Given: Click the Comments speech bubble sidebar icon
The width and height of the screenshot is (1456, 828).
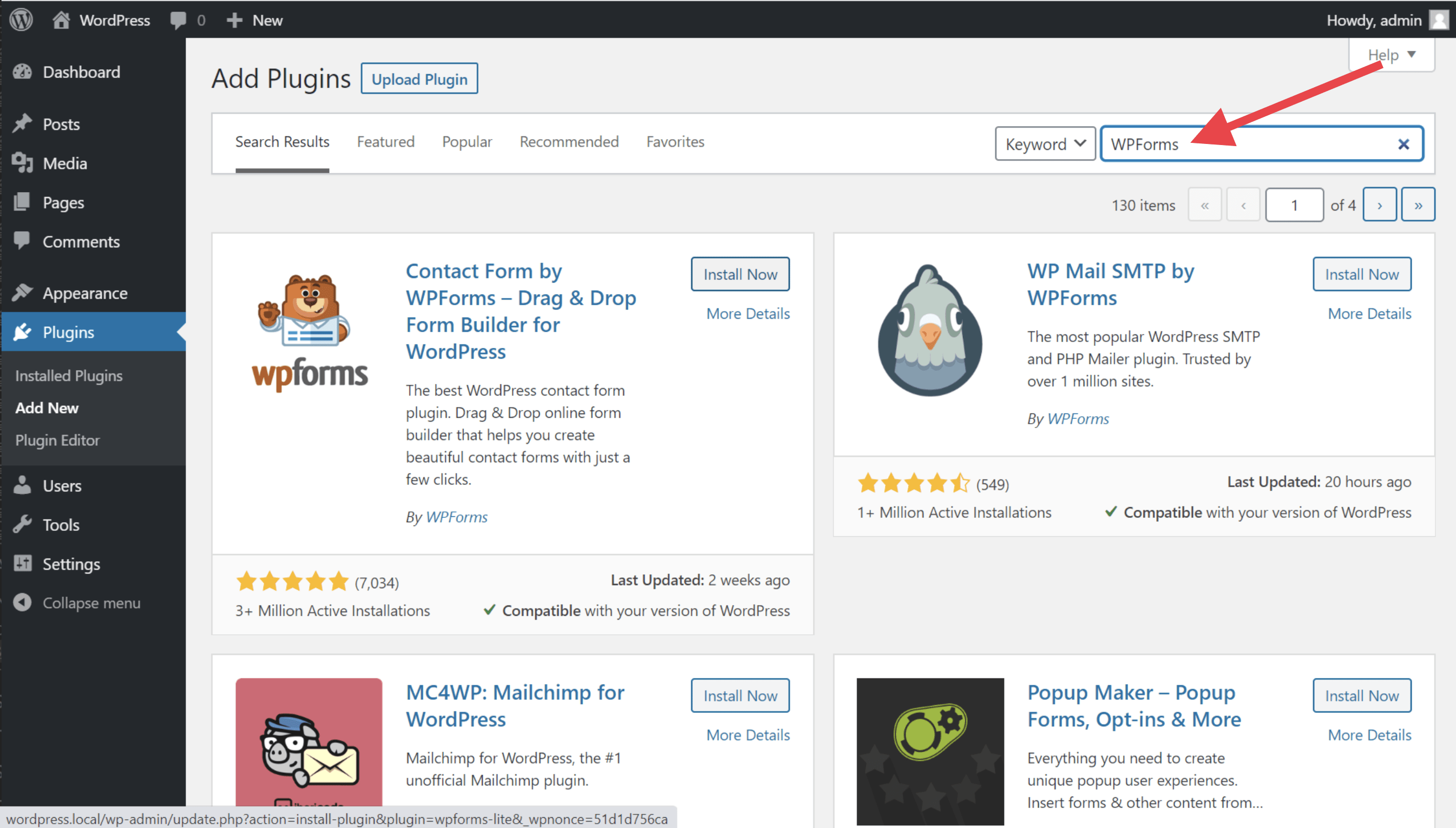Looking at the screenshot, I should (x=22, y=240).
